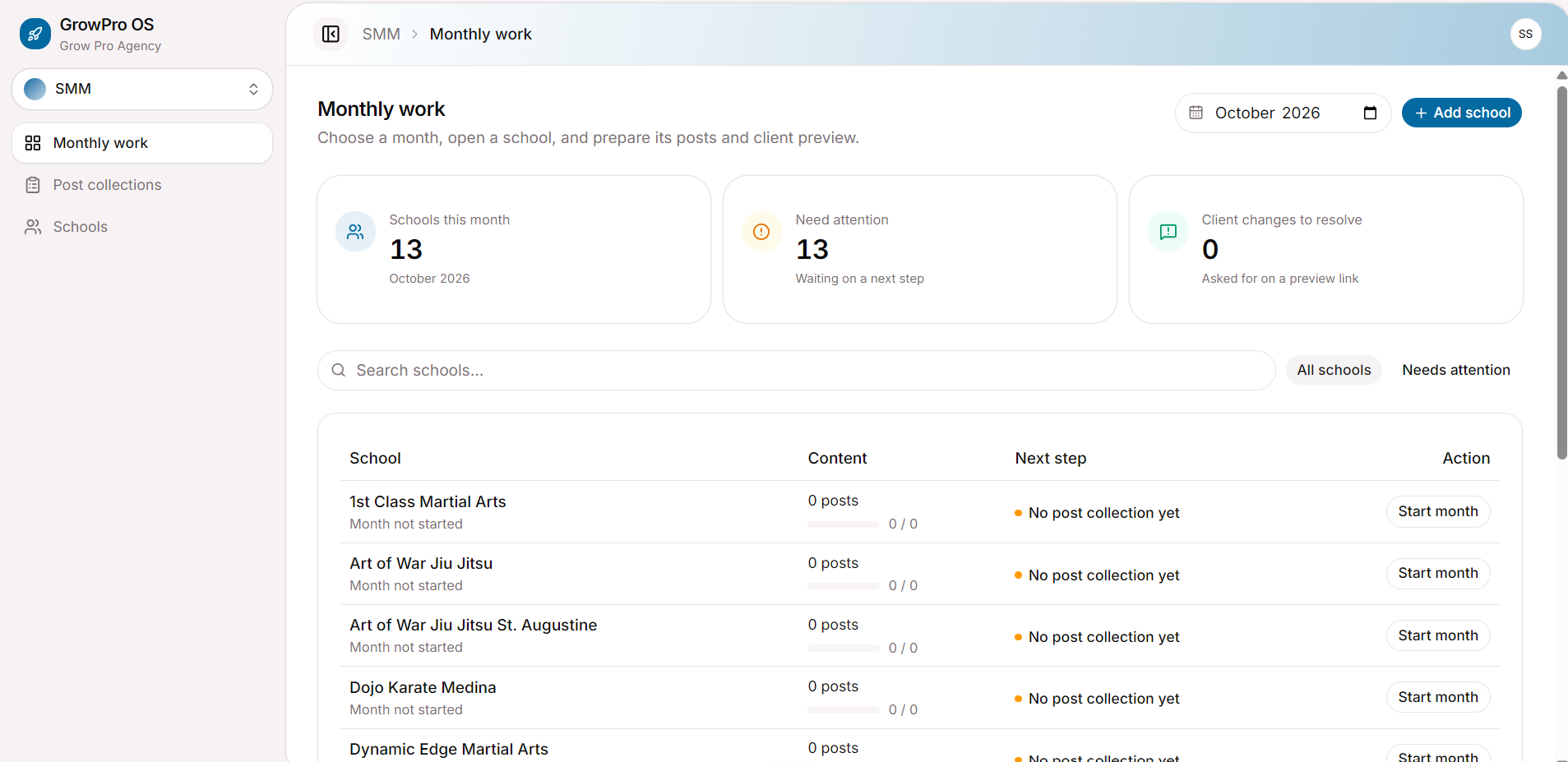Click the Dojo Karate Medina progress bar
Image resolution: width=1568 pixels, height=762 pixels.
(x=844, y=710)
